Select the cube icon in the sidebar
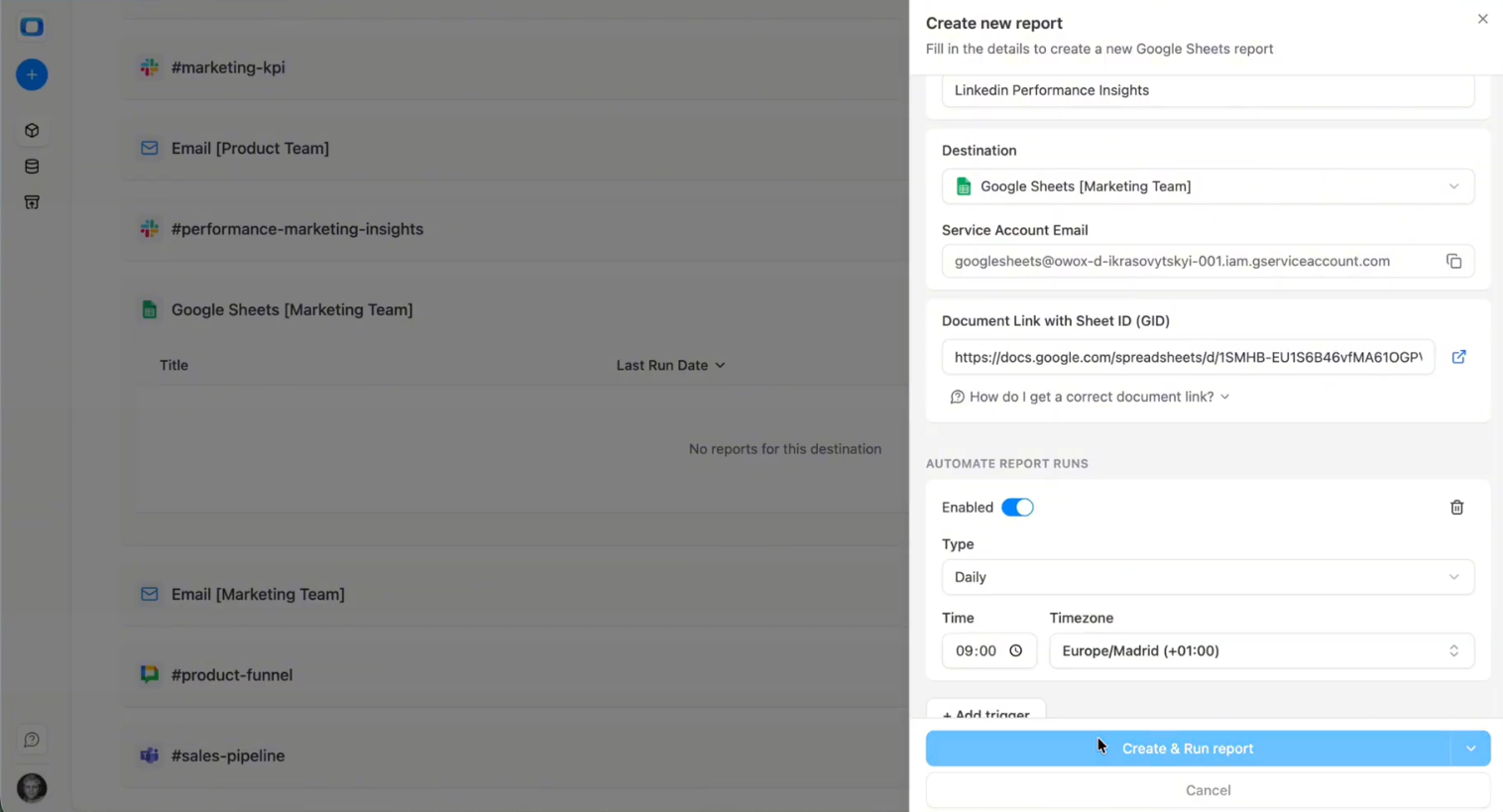The image size is (1503, 812). tap(31, 130)
